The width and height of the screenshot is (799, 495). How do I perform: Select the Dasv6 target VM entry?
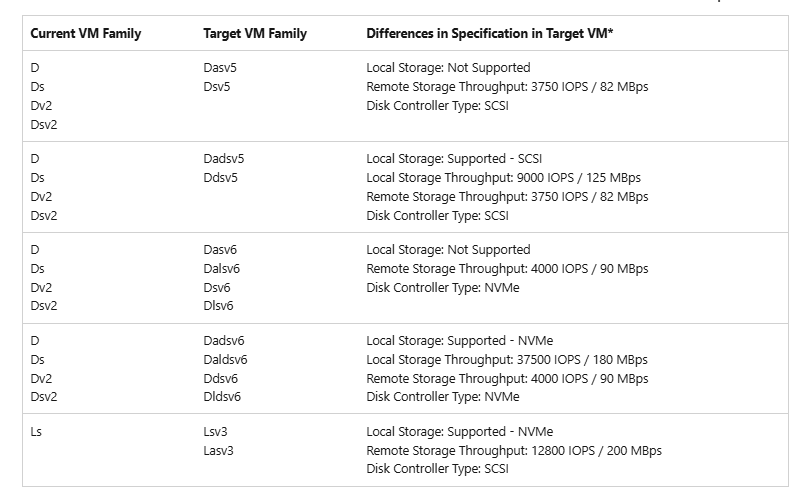point(220,250)
